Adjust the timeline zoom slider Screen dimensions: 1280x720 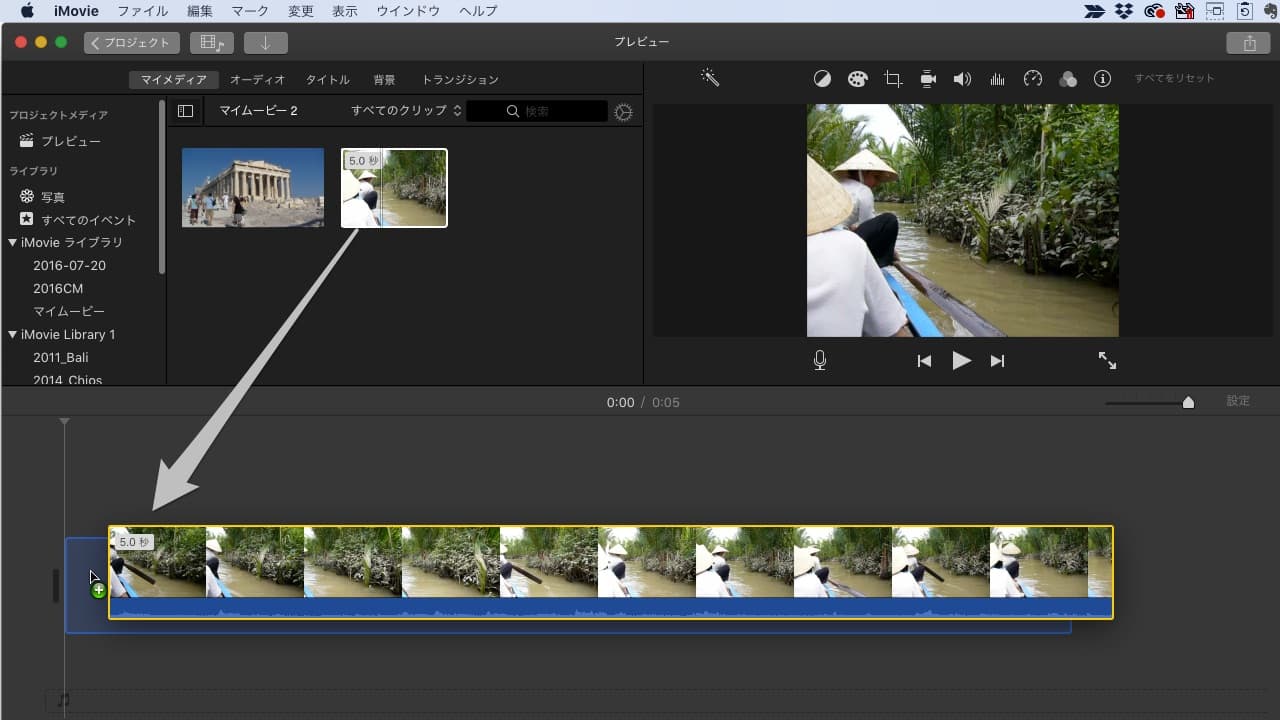(x=1188, y=402)
